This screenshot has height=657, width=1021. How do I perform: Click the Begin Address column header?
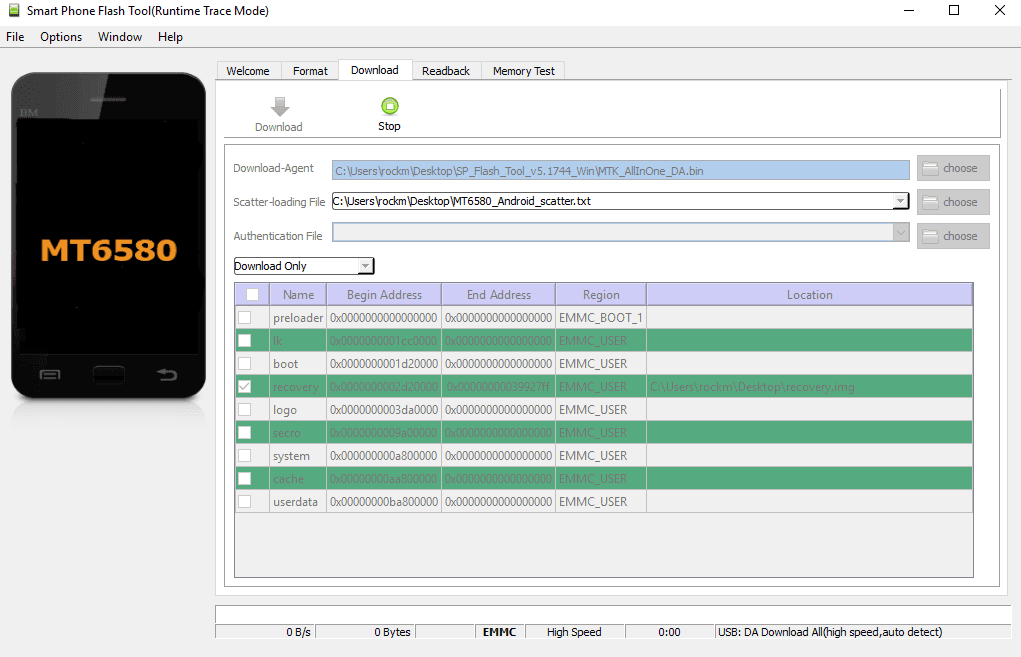coord(384,294)
